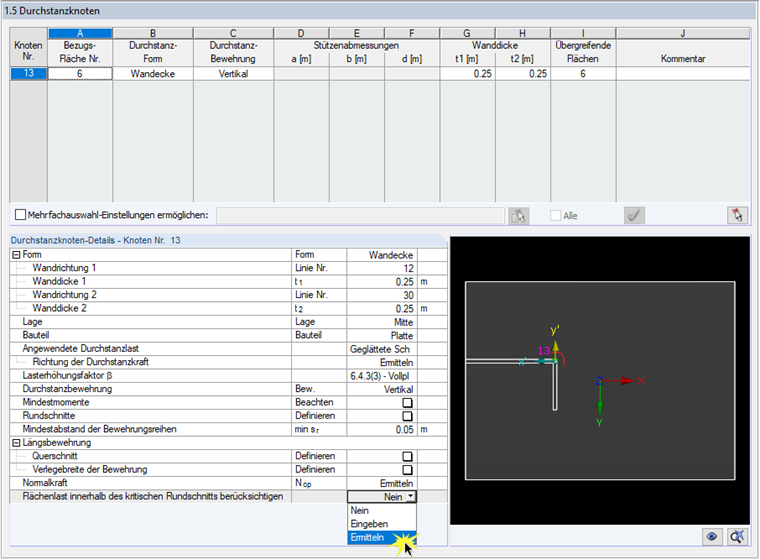Click Form value Wandecke in details
The height and width of the screenshot is (560, 760).
pyautogui.click(x=382, y=255)
